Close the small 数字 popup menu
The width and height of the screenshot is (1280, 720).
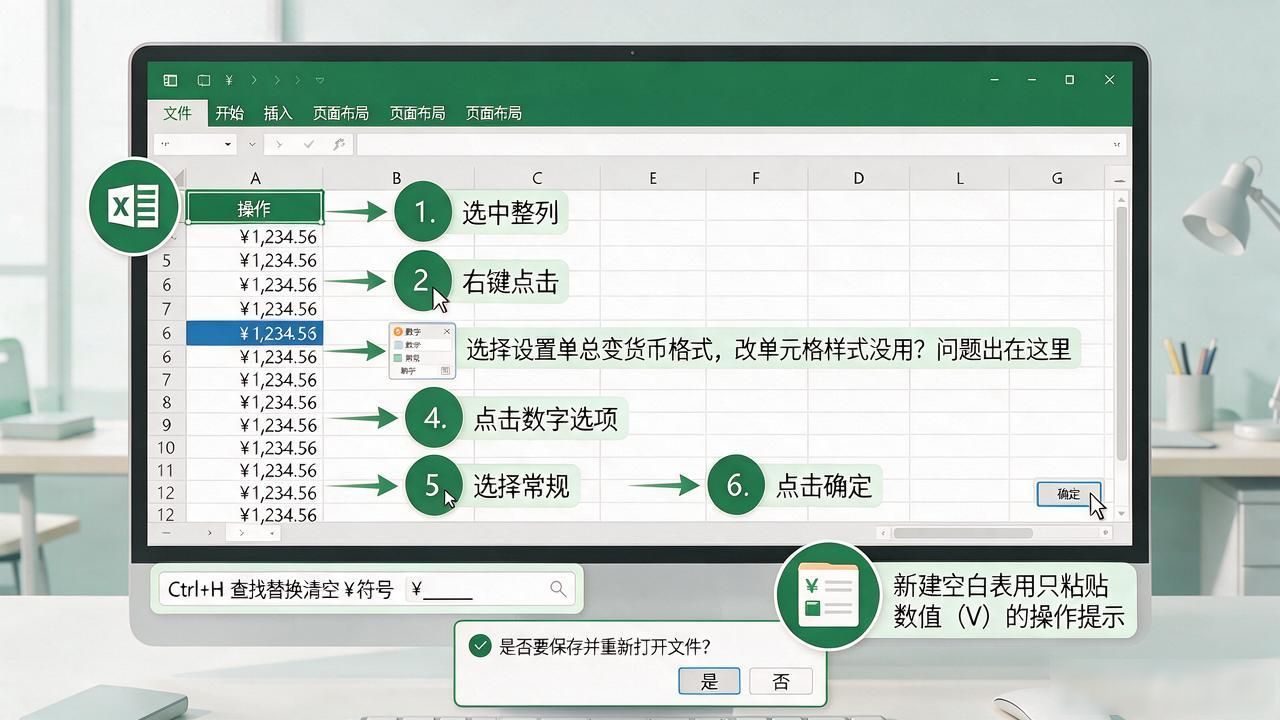tap(447, 331)
